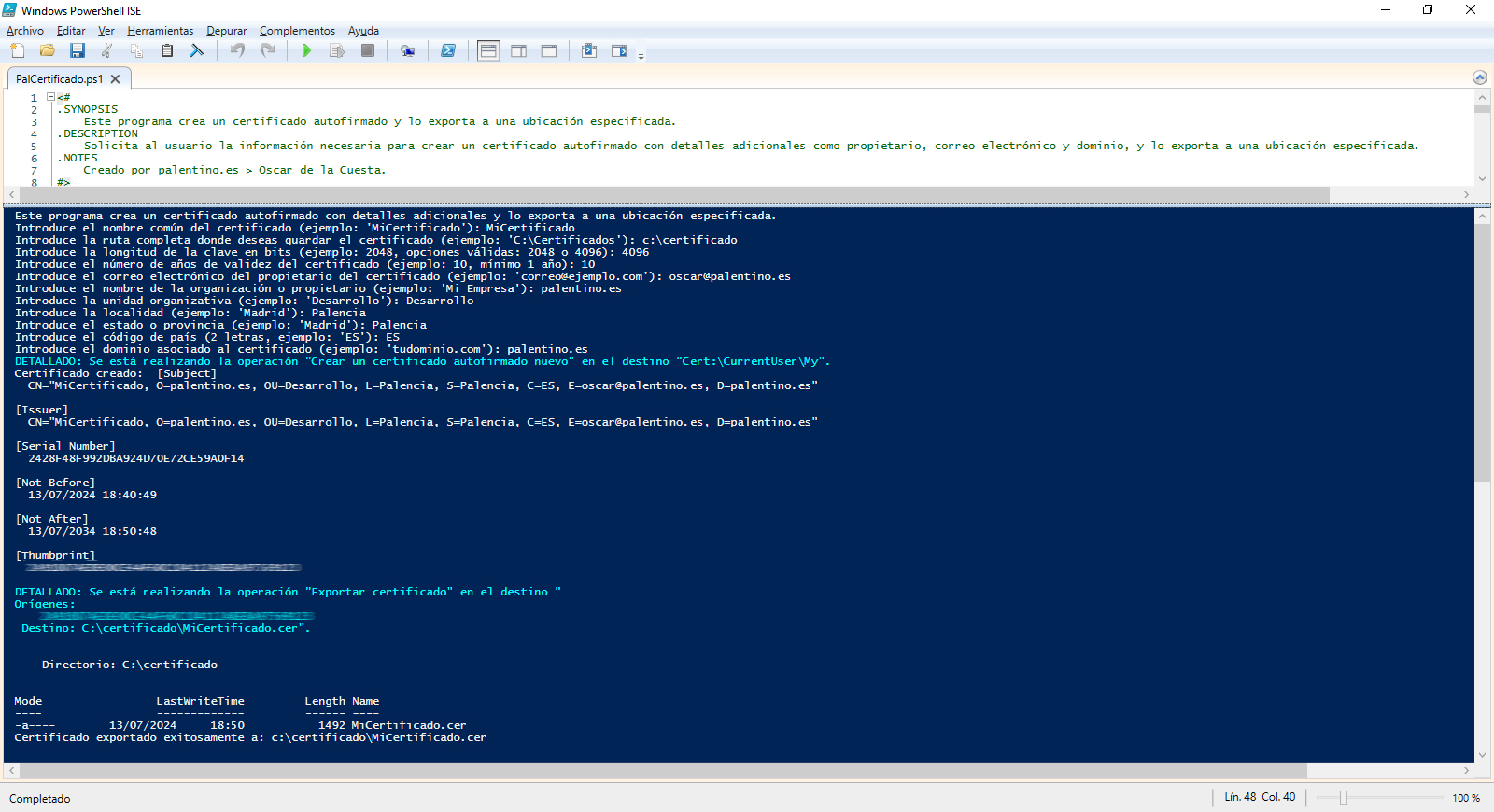Open a script file with folder icon
This screenshot has height=812, width=1494.
click(48, 50)
